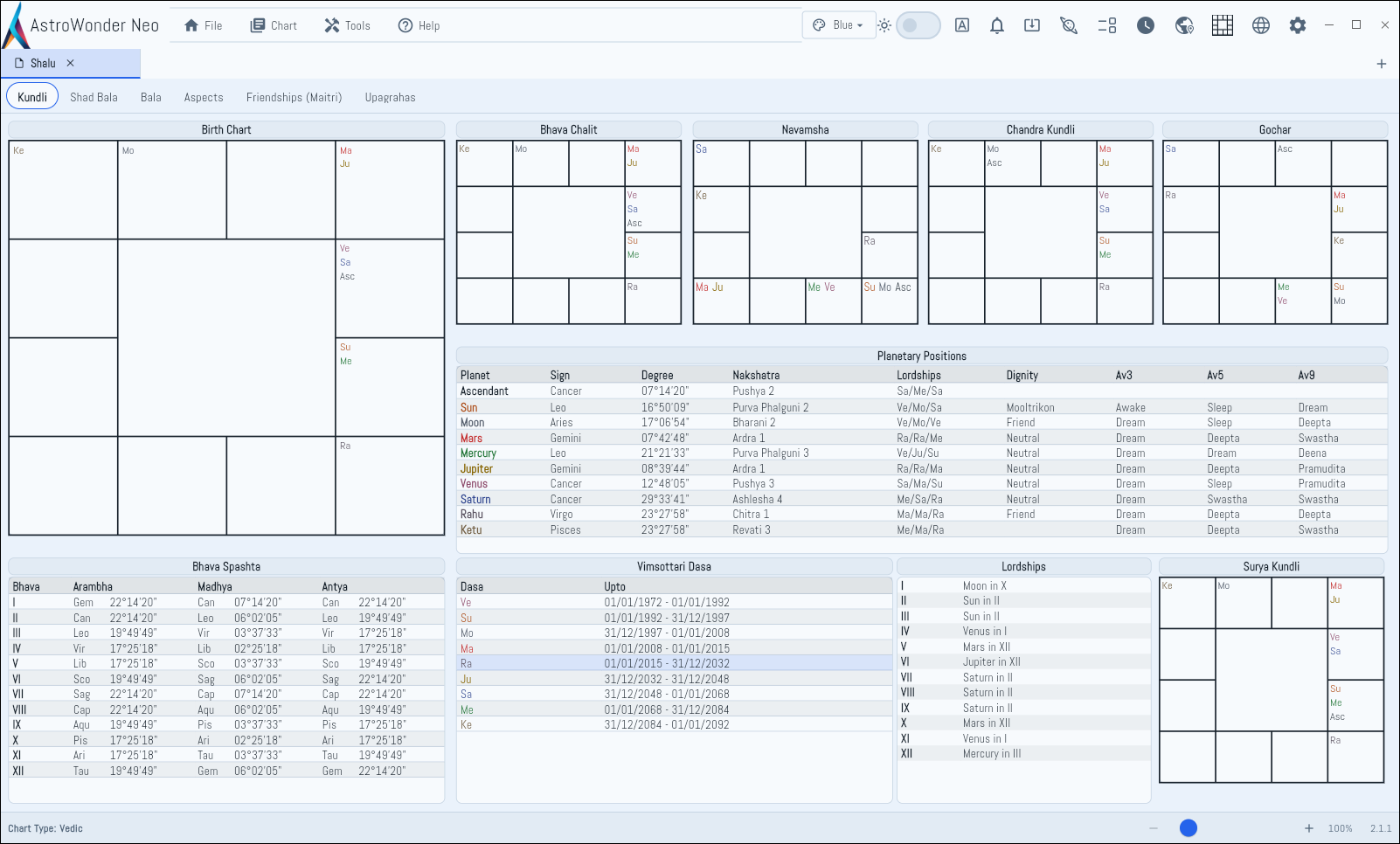Image resolution: width=1400 pixels, height=844 pixels.
Task: Click the Navamsha chart title
Action: [805, 129]
